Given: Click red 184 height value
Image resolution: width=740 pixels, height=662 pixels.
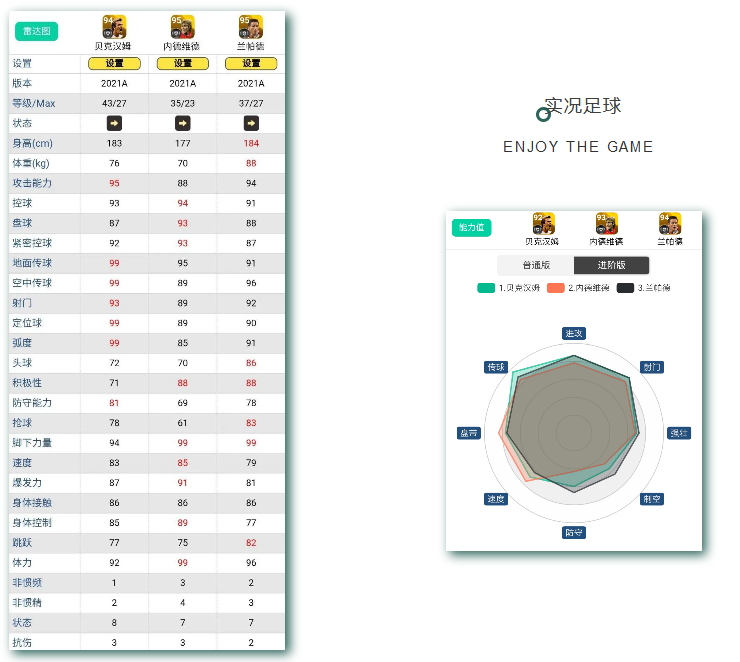Looking at the screenshot, I should point(251,143).
